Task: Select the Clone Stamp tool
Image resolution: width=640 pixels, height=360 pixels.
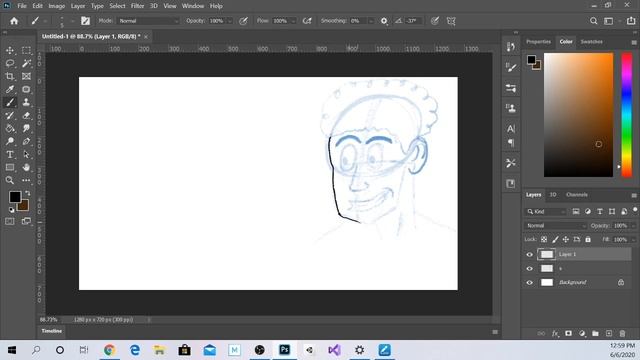Action: click(x=26, y=102)
